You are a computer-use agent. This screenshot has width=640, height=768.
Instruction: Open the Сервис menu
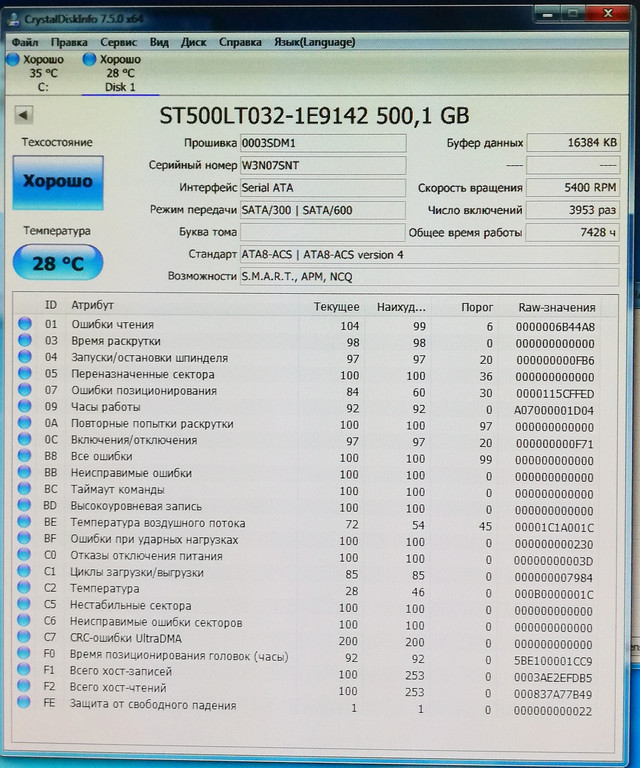point(119,42)
